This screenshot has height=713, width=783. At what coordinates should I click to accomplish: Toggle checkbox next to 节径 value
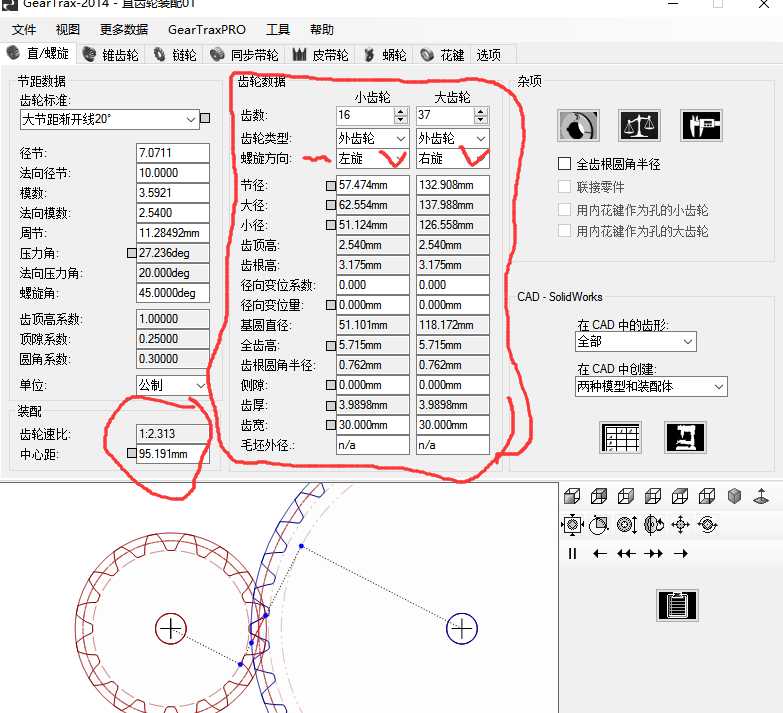(331, 186)
